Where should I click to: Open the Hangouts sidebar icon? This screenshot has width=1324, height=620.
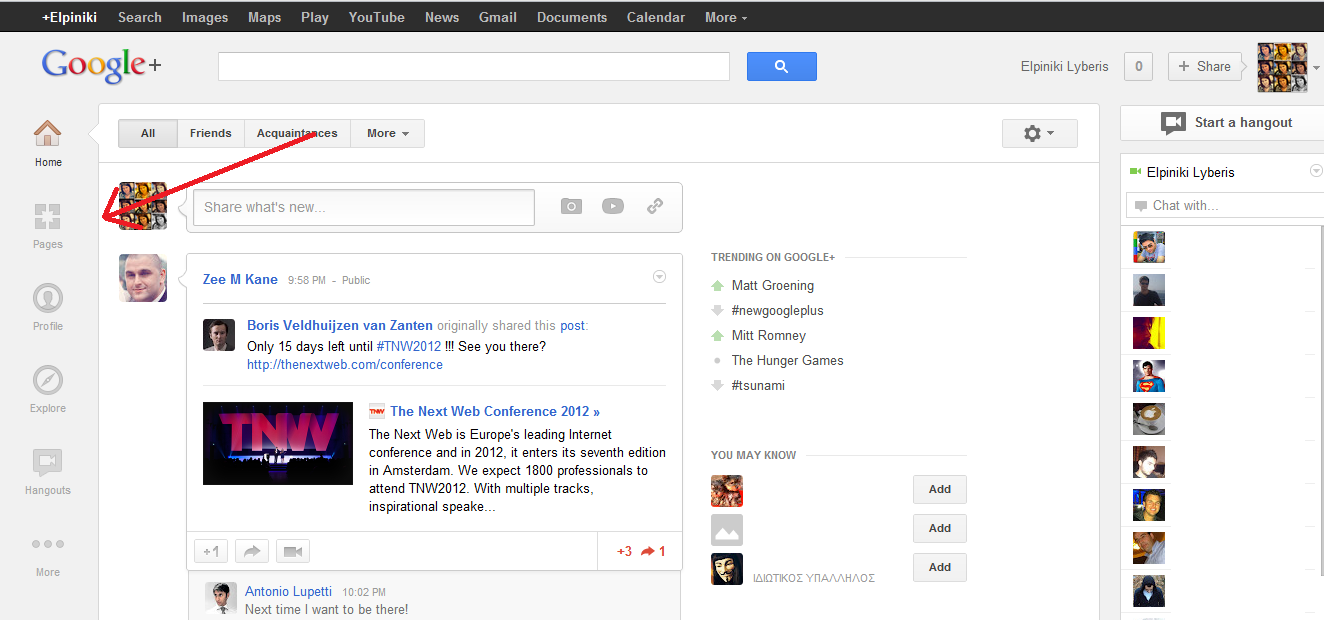[x=47, y=462]
